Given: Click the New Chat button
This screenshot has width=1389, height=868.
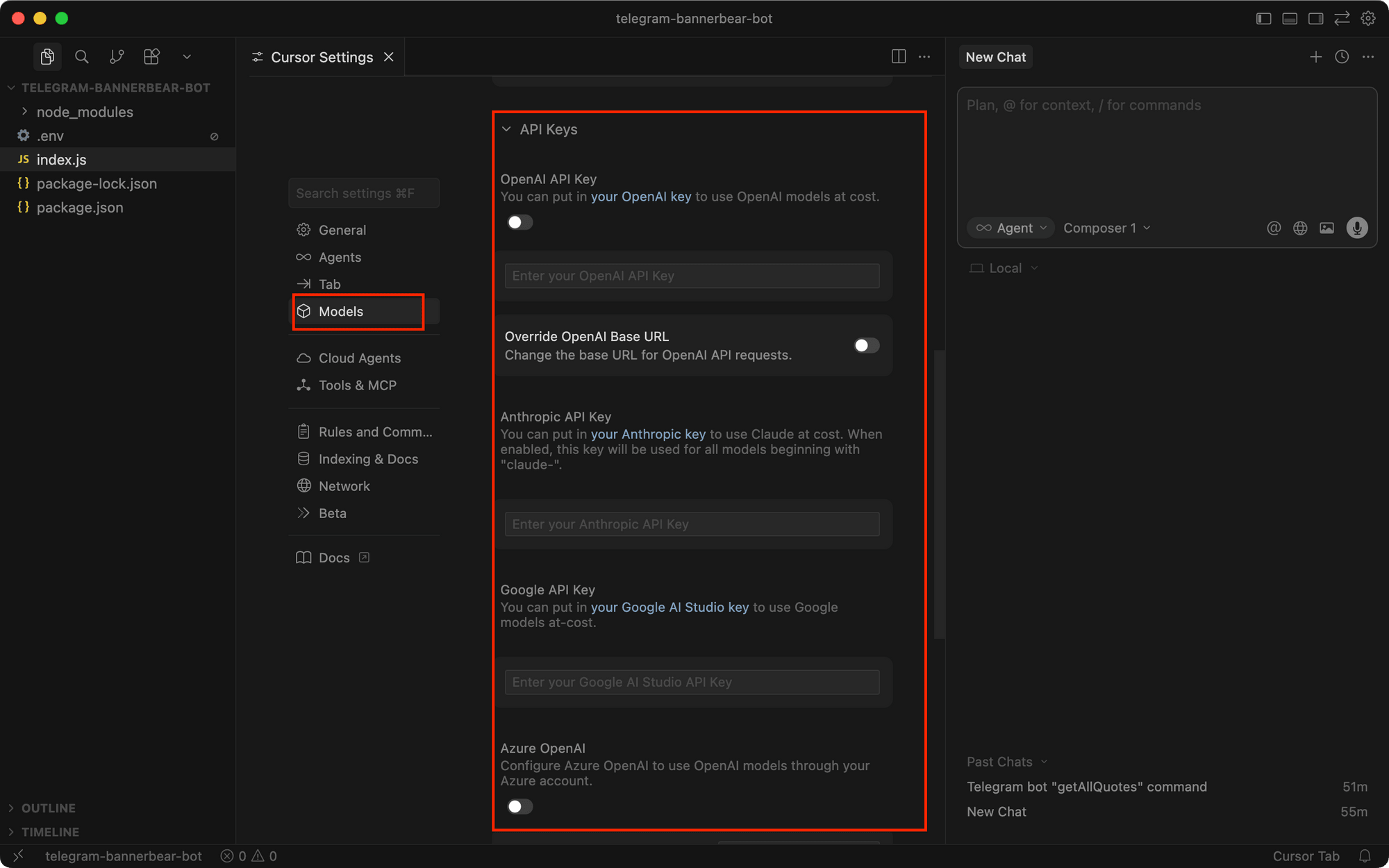Looking at the screenshot, I should (995, 56).
